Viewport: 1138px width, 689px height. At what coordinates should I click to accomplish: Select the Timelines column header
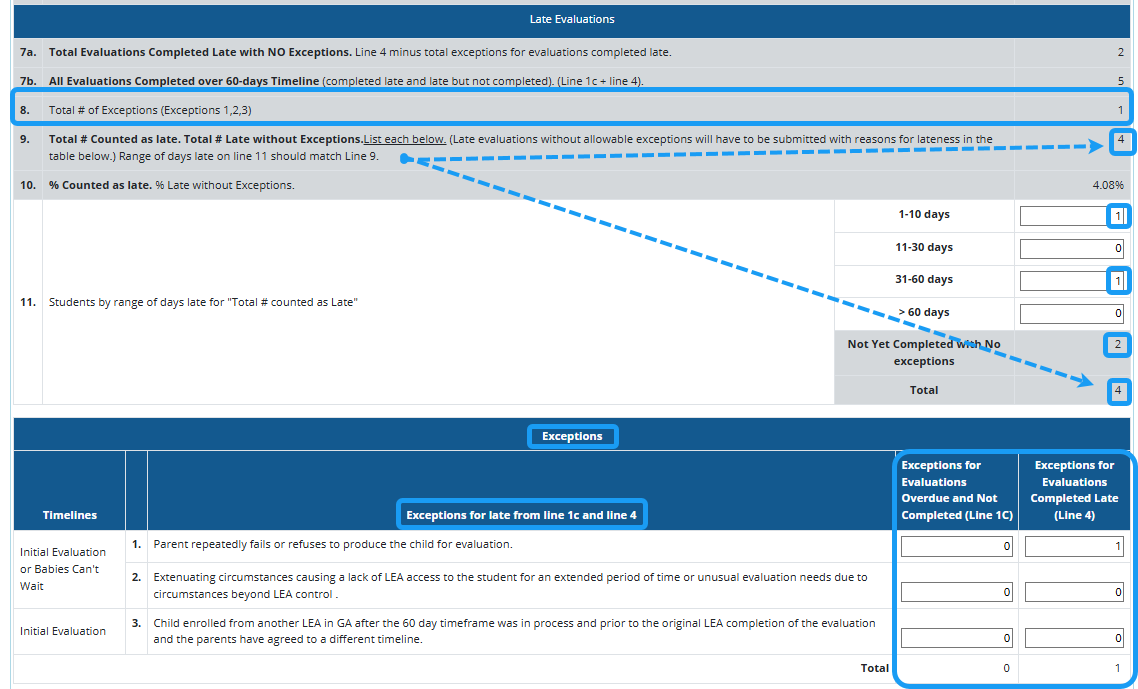tap(70, 515)
